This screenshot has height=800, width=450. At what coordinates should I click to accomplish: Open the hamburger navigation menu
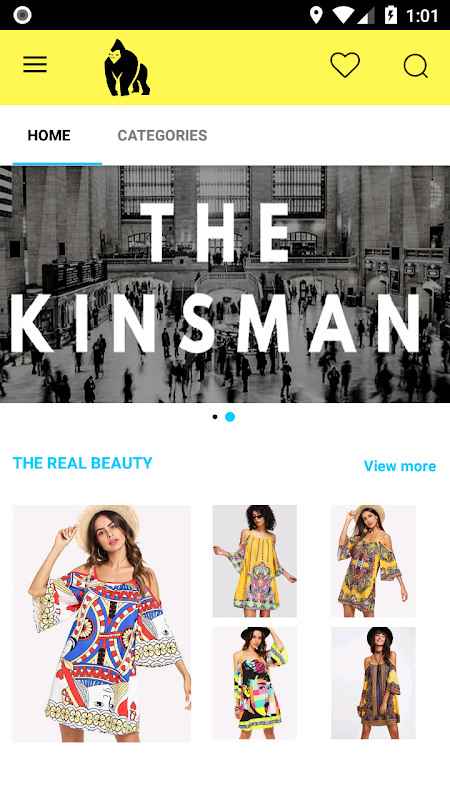[x=35, y=65]
